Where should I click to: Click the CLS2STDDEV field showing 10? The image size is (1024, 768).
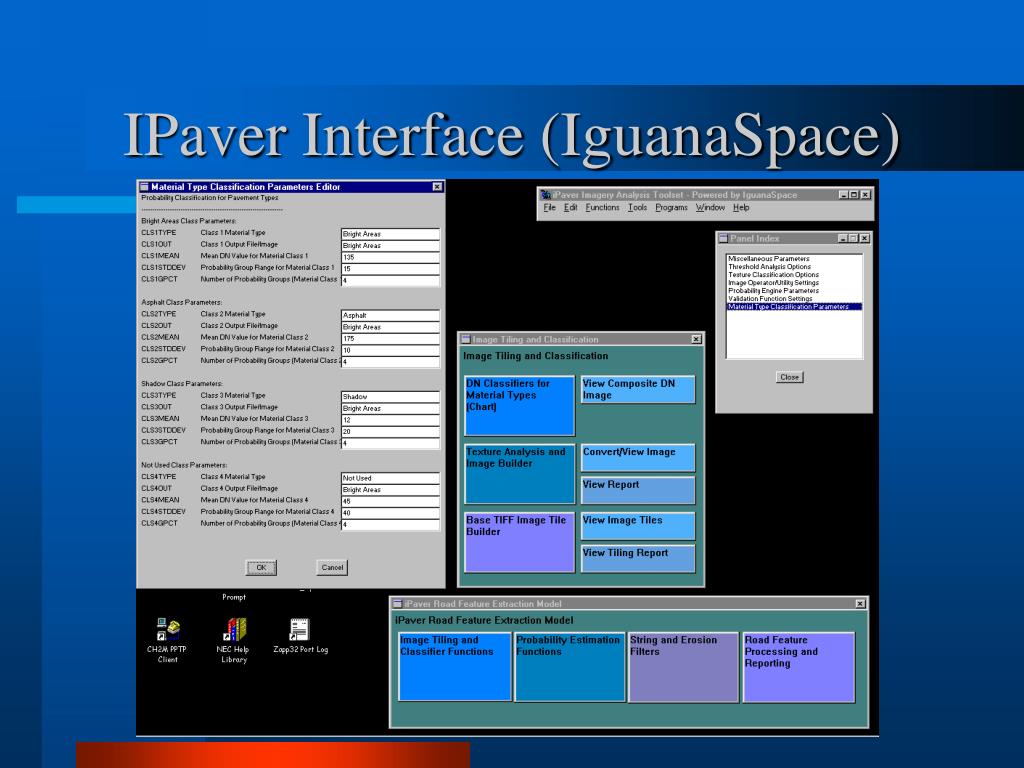pyautogui.click(x=391, y=350)
